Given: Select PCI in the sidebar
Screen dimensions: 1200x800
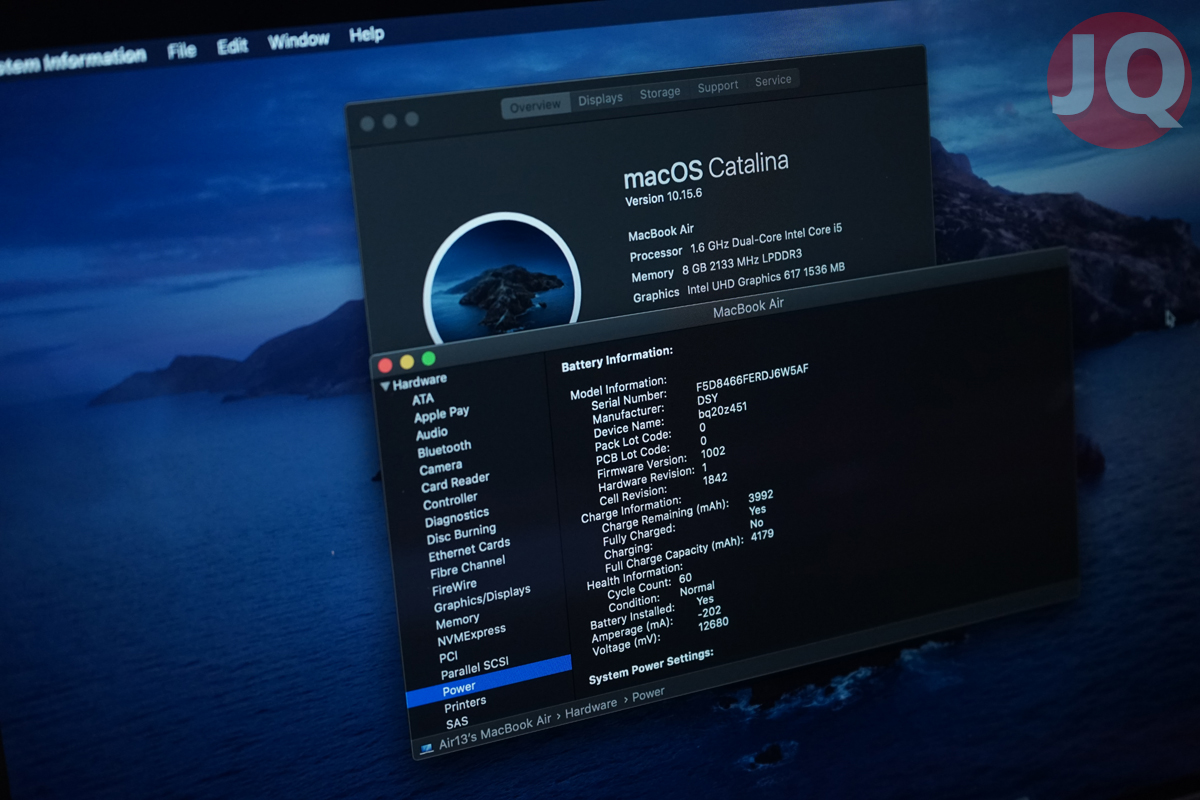Looking at the screenshot, I should click(448, 657).
